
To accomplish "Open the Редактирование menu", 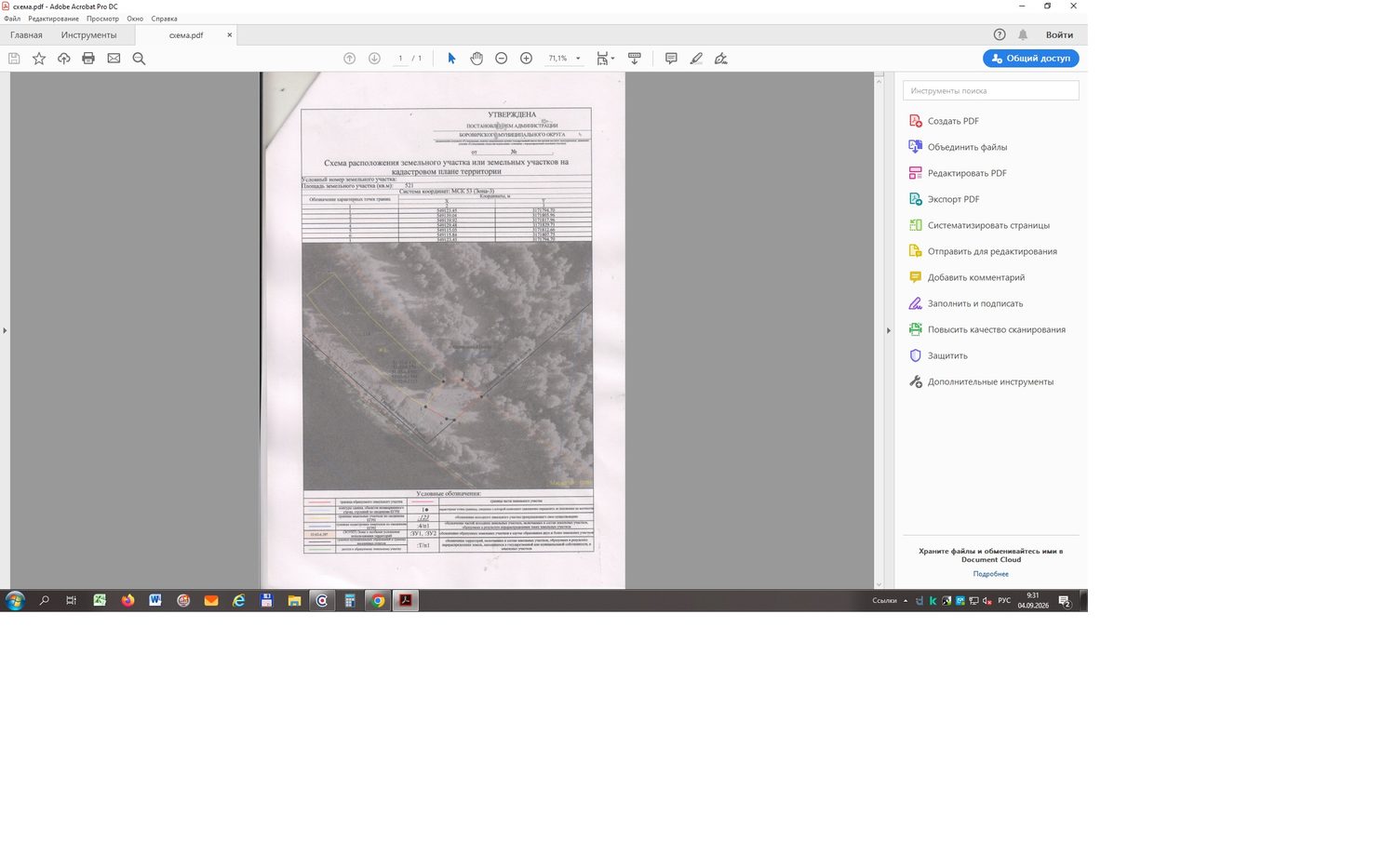I will (x=53, y=19).
